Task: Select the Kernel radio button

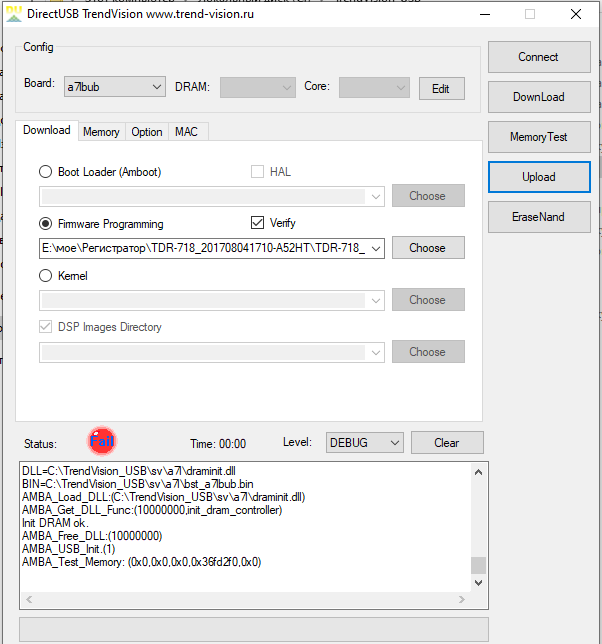Action: point(45,276)
